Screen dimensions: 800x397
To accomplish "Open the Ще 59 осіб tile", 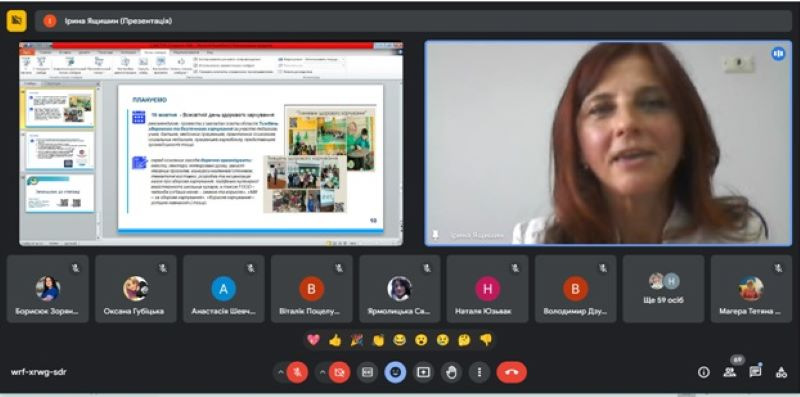I will coord(663,289).
